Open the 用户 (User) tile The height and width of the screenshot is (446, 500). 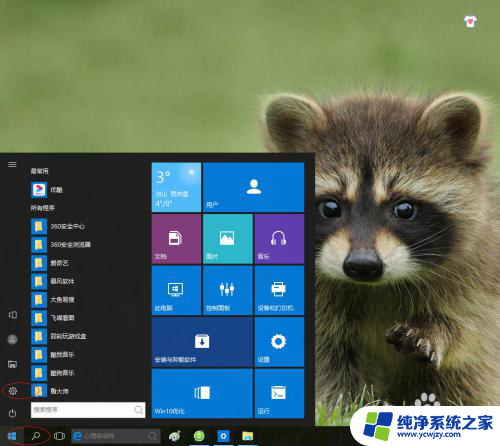tap(253, 187)
